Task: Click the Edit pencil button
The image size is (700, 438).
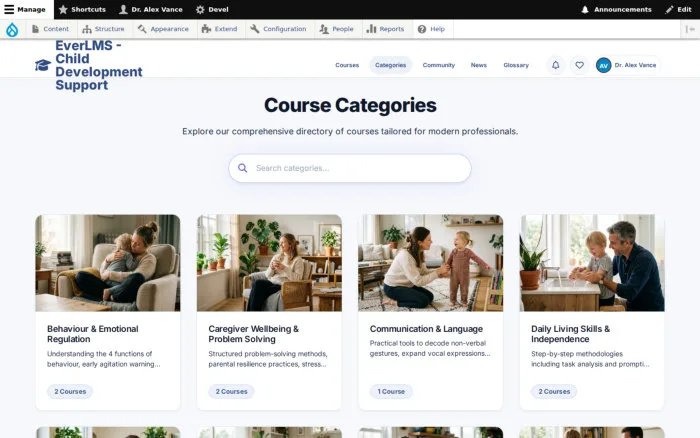Action: (x=678, y=9)
